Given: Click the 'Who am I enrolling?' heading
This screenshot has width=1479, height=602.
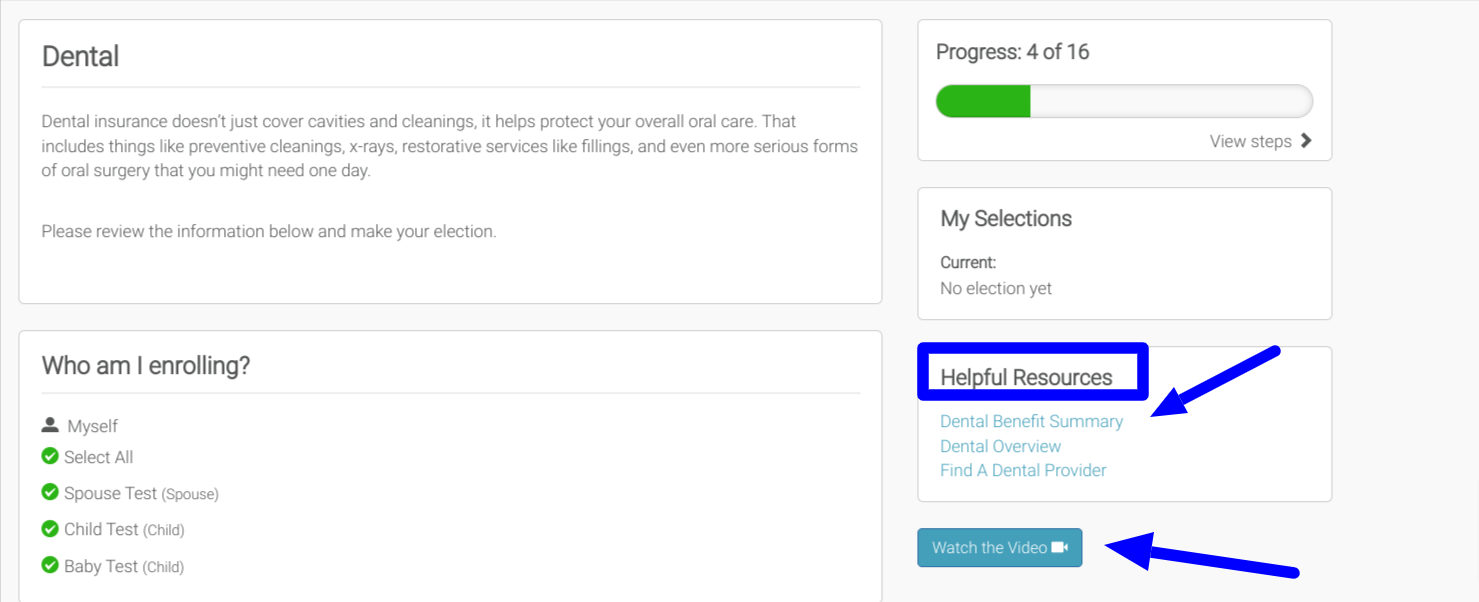Looking at the screenshot, I should (x=146, y=366).
